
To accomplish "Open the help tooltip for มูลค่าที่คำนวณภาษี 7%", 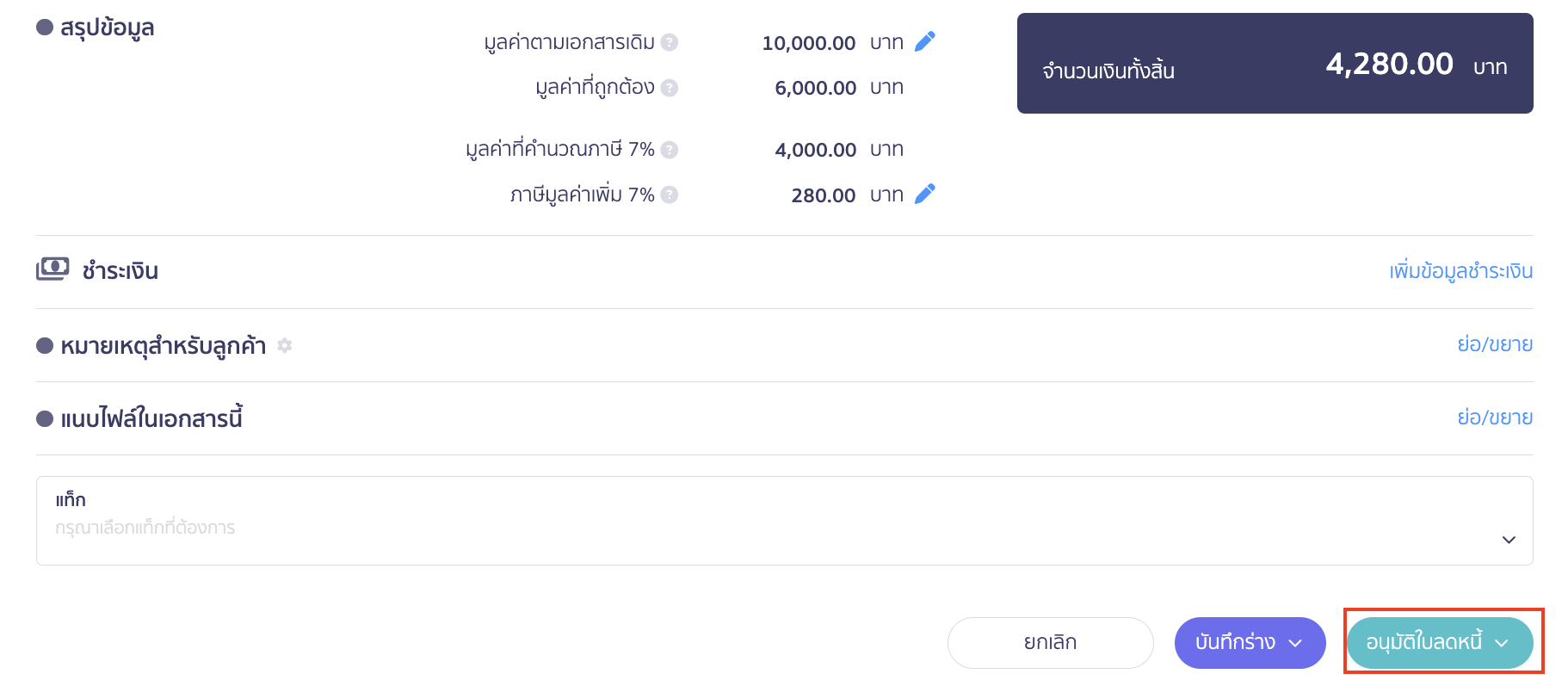I will click(670, 149).
